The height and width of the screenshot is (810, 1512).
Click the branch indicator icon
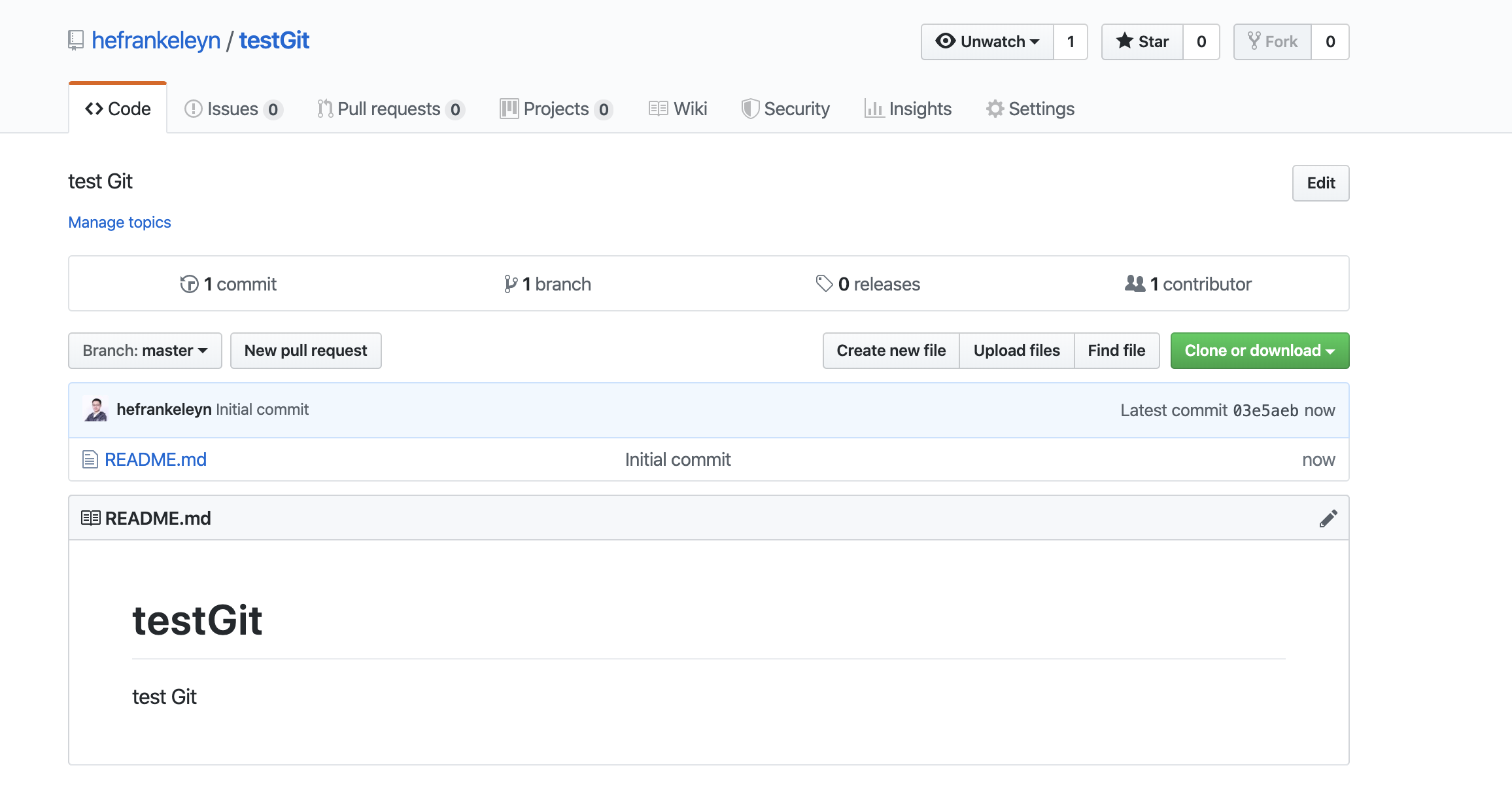tap(511, 284)
